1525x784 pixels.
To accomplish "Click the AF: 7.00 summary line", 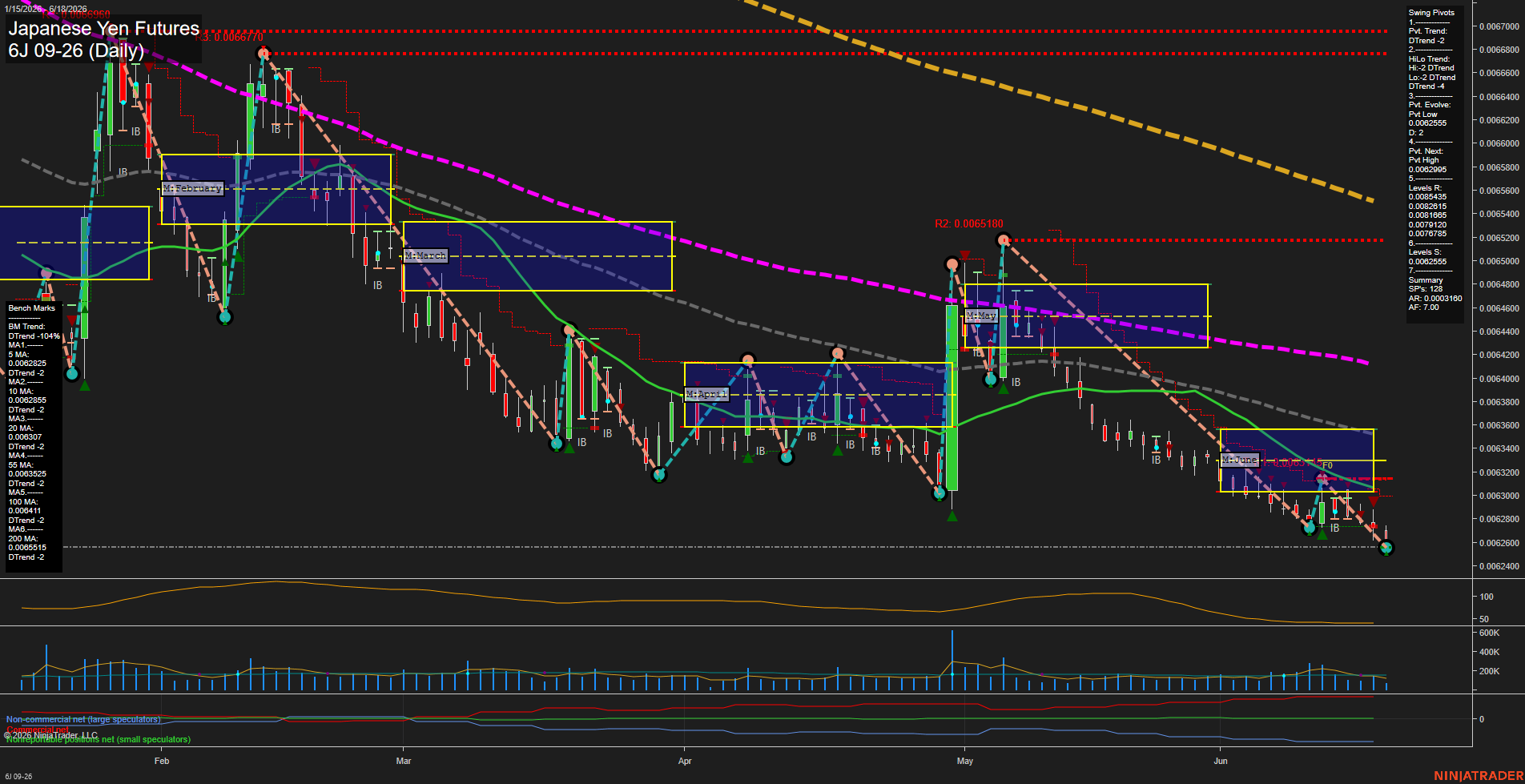I will [x=1424, y=308].
